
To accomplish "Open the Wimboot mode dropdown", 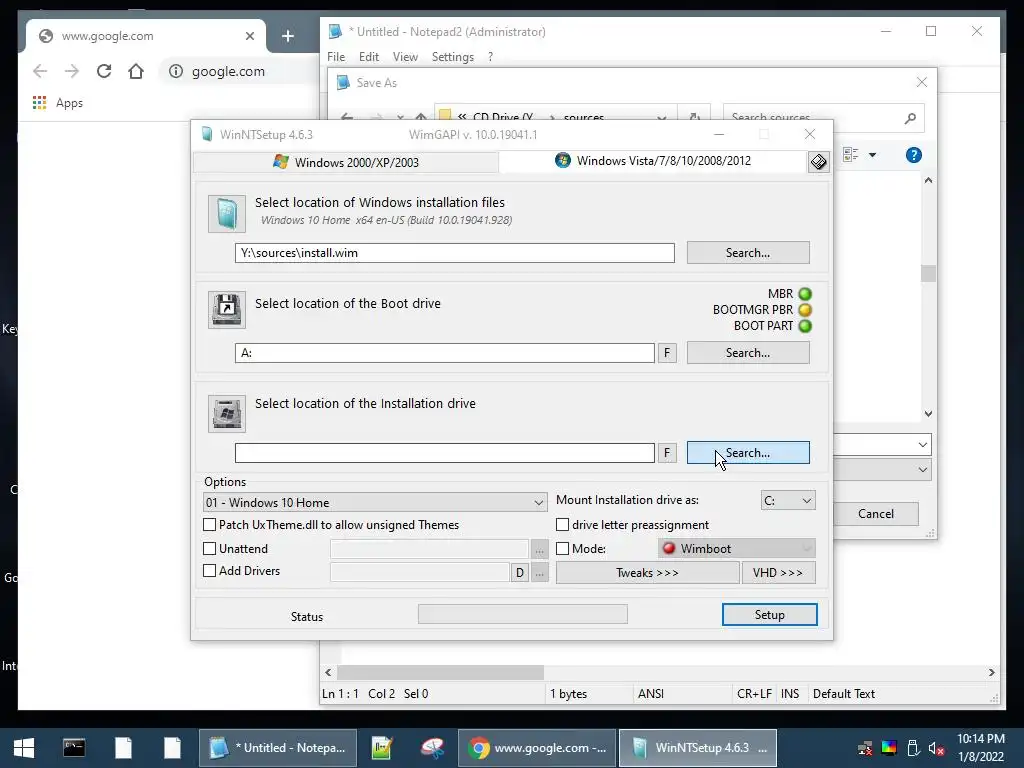I will 737,549.
